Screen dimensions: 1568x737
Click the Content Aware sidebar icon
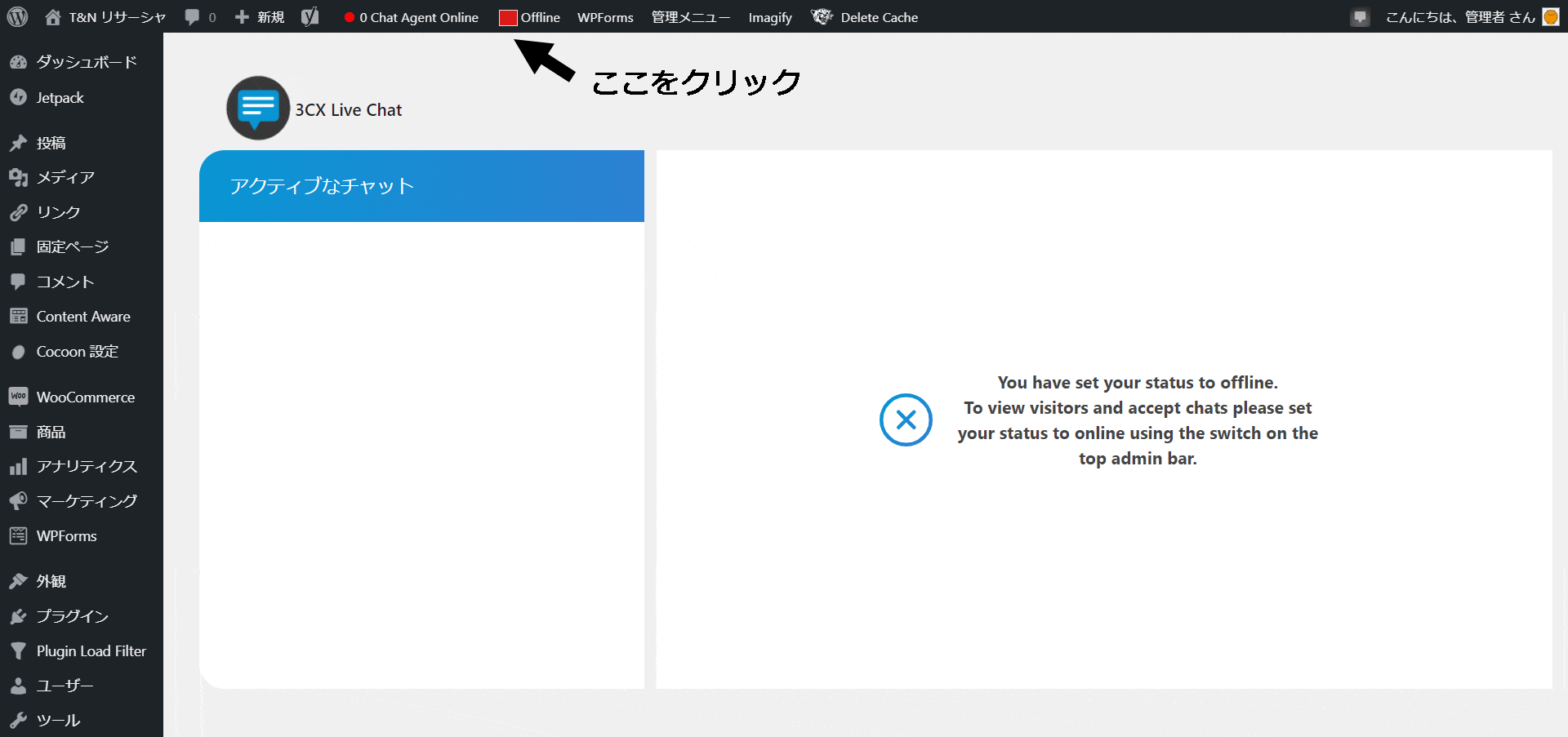[18, 316]
